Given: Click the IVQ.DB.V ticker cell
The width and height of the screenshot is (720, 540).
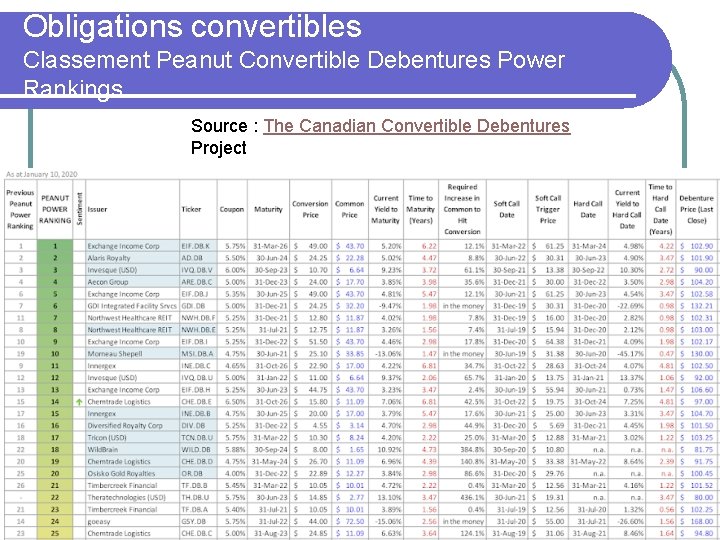Looking at the screenshot, I should pos(198,270).
